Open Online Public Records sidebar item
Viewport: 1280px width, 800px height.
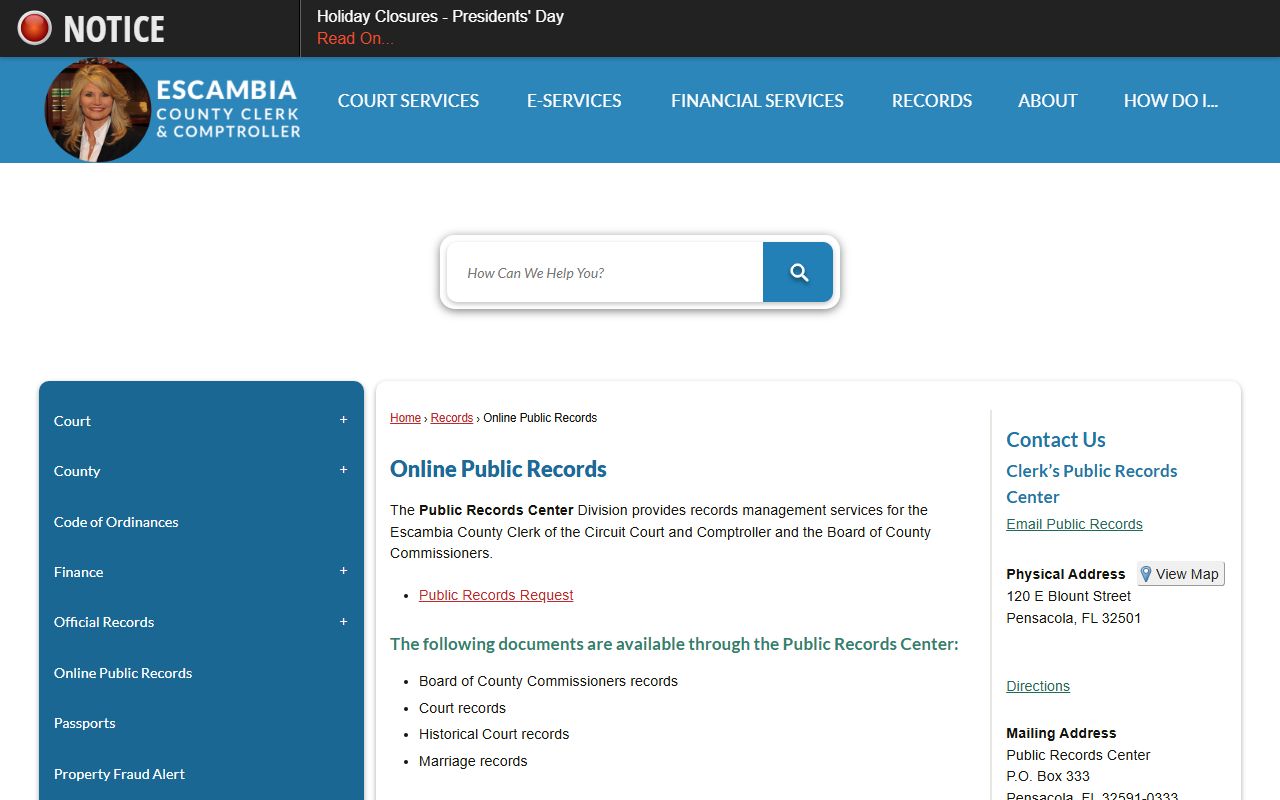click(123, 673)
